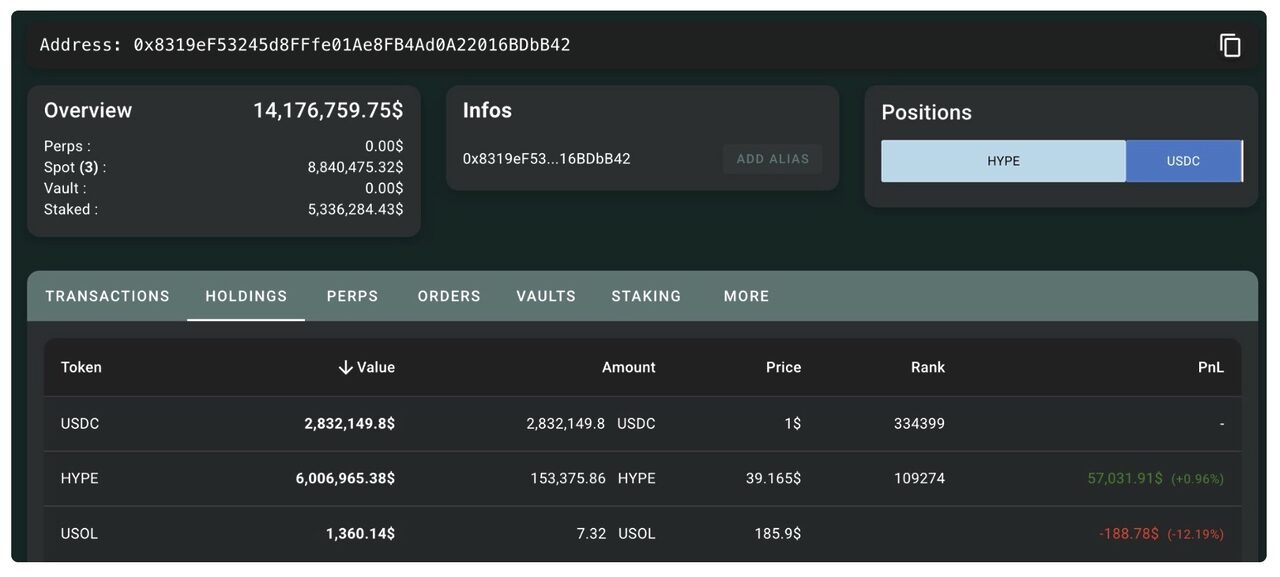Go to the STAKING tab
The height and width of the screenshot is (577, 1280).
(x=646, y=296)
